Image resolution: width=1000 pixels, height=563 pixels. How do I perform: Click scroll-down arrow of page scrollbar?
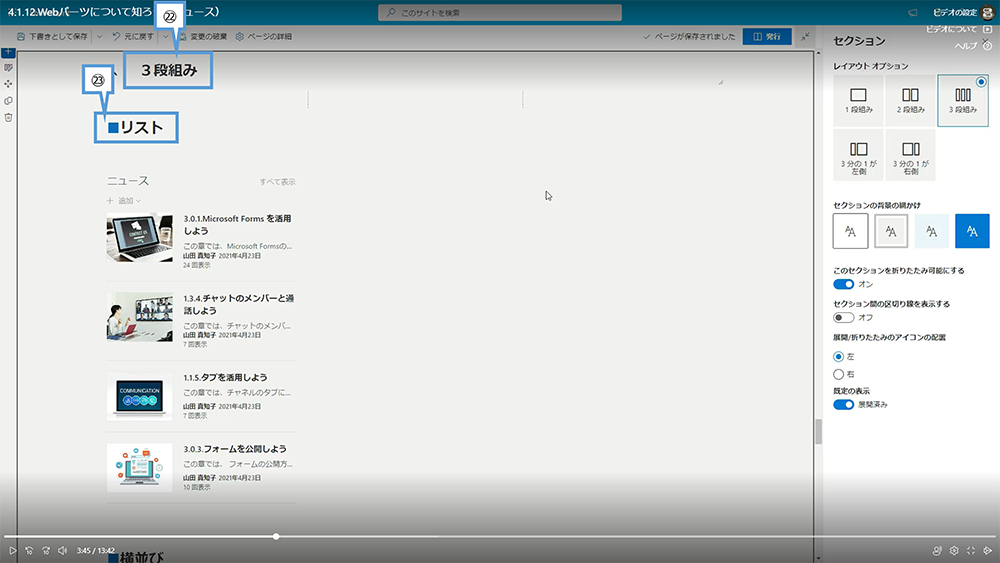click(x=818, y=559)
